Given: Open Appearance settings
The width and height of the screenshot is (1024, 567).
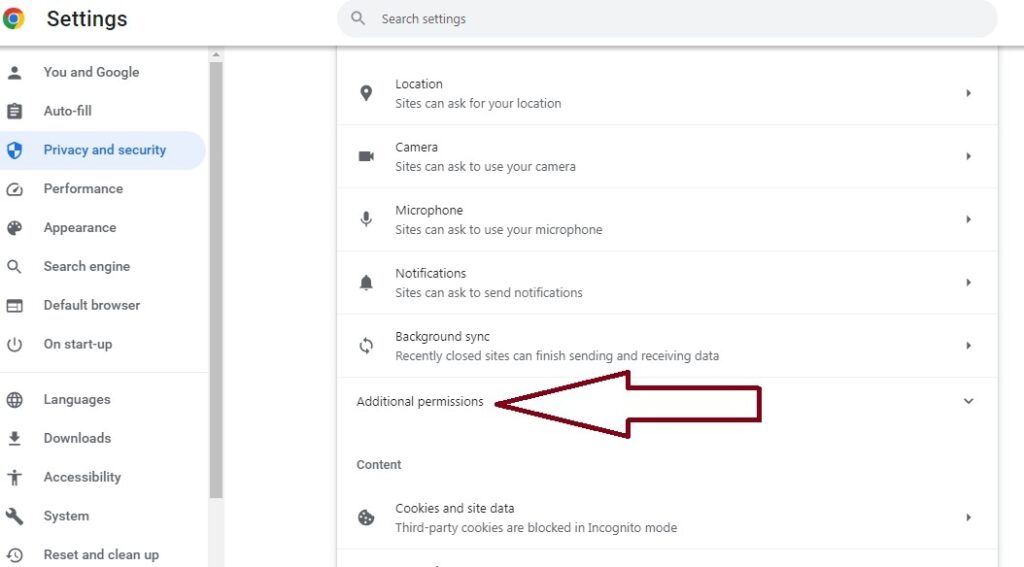Looking at the screenshot, I should click(x=103, y=228).
